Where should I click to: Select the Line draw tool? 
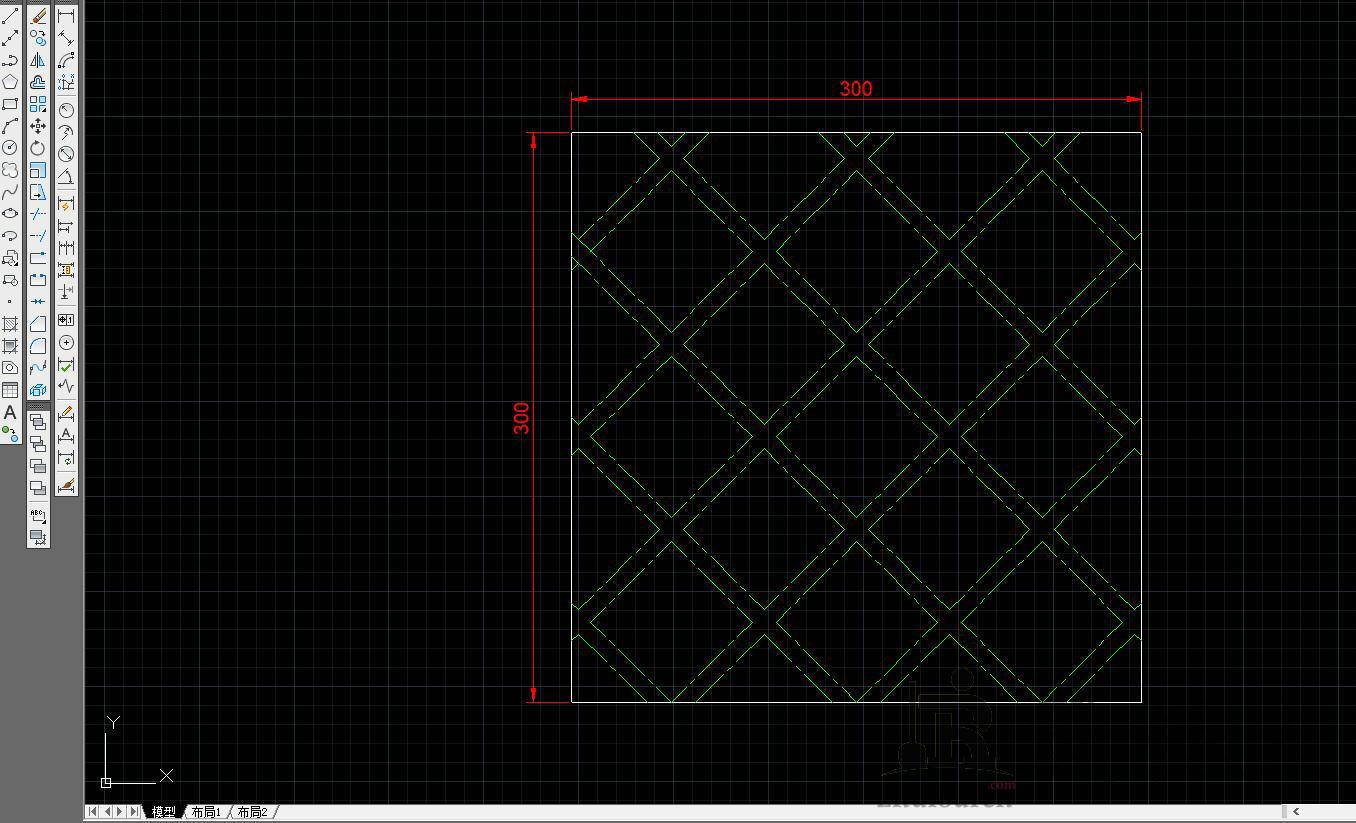10,16
